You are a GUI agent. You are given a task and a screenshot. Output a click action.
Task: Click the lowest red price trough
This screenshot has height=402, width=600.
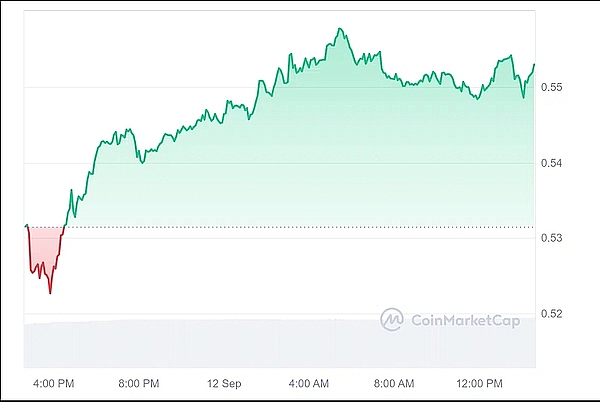pyautogui.click(x=50, y=293)
